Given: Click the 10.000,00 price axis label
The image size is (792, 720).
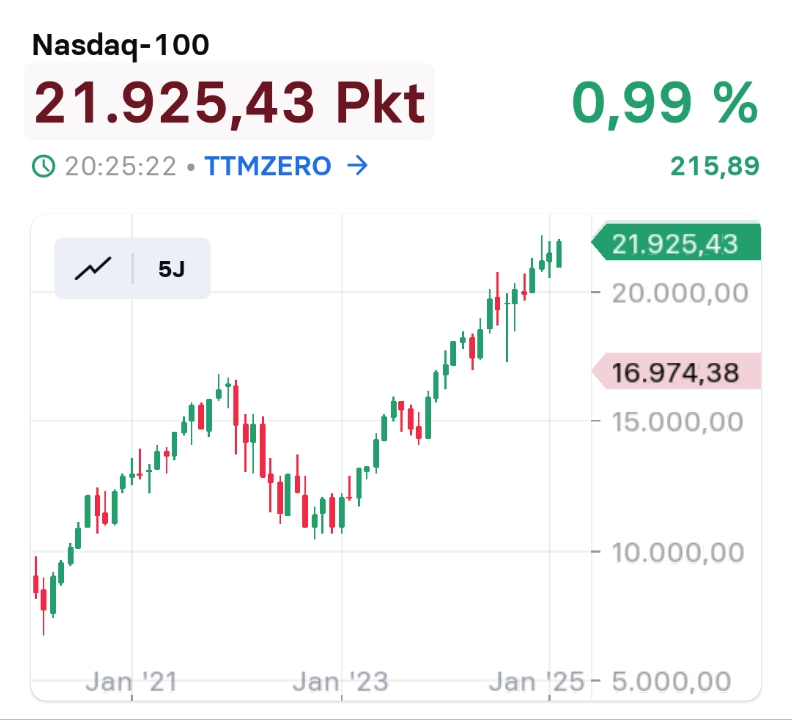Looking at the screenshot, I should click(680, 551).
